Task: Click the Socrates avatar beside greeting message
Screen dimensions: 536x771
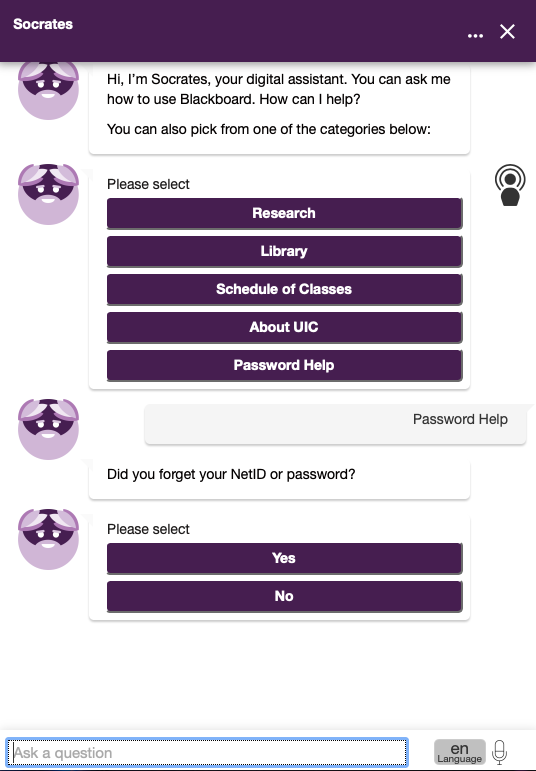Action: [48, 90]
